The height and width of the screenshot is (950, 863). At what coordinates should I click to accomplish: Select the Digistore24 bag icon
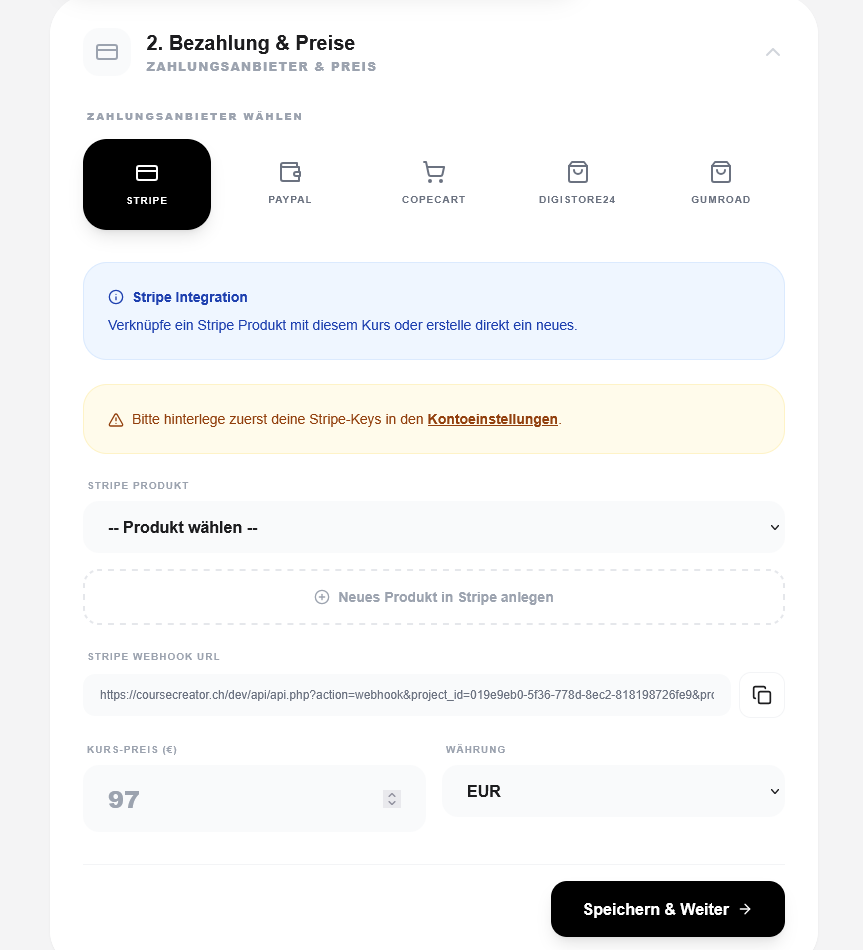click(578, 172)
